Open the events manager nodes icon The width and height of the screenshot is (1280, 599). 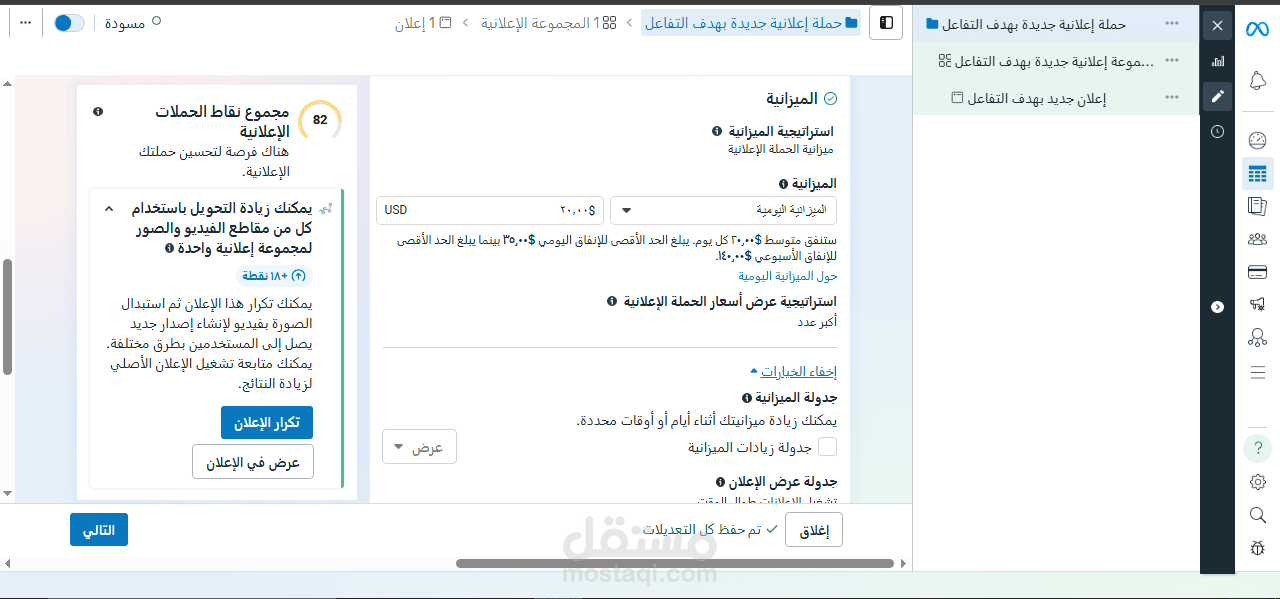(x=1257, y=338)
